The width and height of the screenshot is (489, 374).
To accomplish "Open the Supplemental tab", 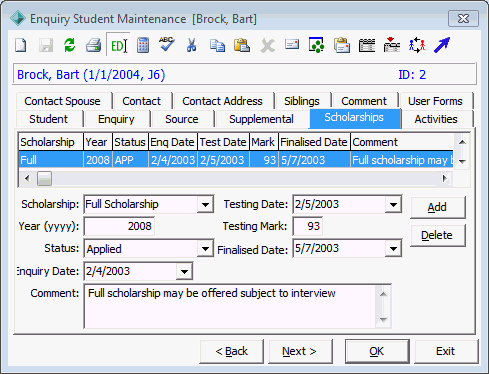I will [261, 119].
